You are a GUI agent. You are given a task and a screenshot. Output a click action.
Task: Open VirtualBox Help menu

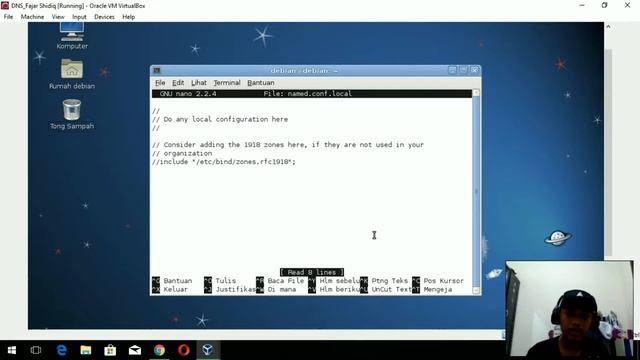129,17
